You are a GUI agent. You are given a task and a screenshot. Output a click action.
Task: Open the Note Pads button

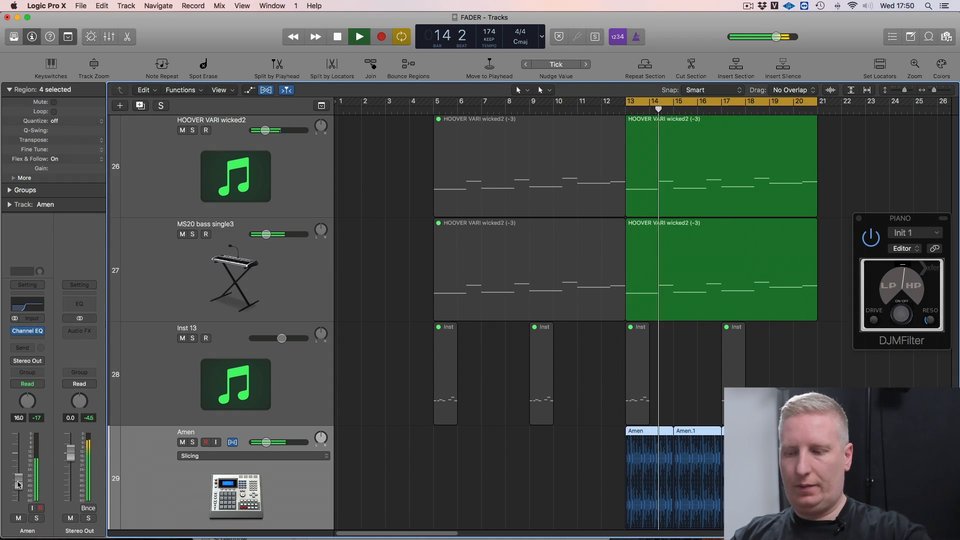click(x=910, y=37)
